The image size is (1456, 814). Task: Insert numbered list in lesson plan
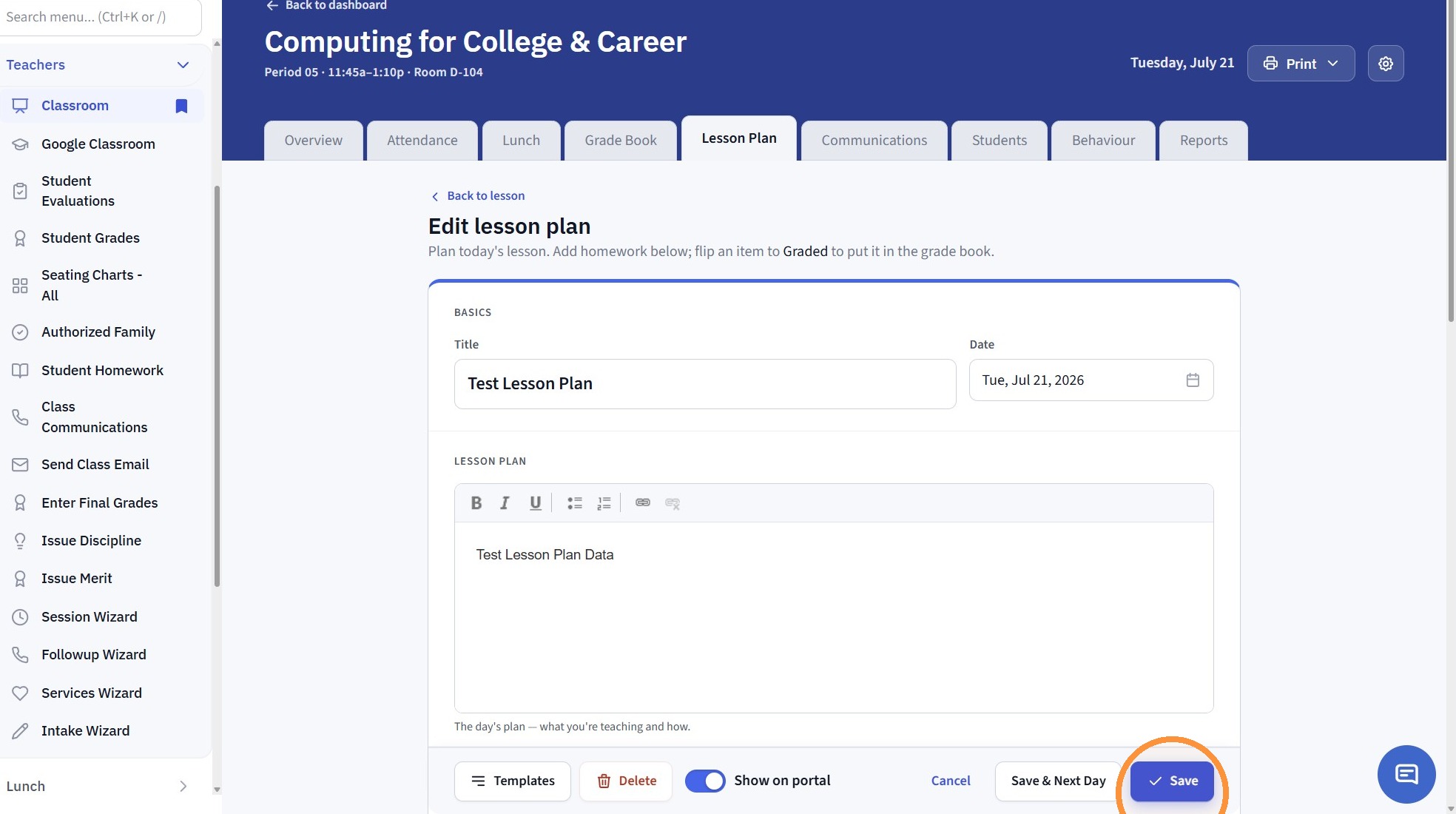pyautogui.click(x=604, y=503)
